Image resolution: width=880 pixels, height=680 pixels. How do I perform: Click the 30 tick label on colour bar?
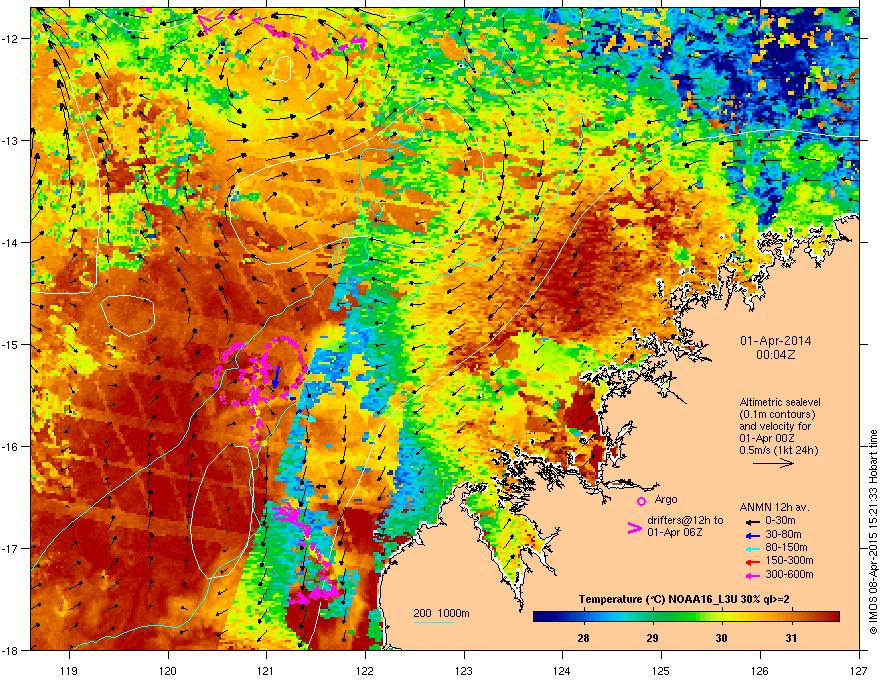pyautogui.click(x=722, y=638)
